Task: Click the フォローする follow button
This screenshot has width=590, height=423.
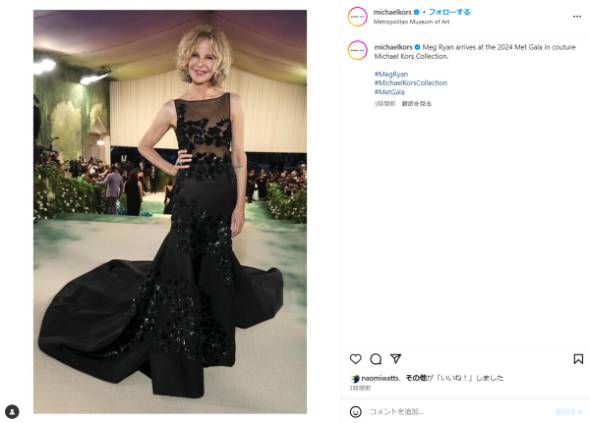Action: [449, 12]
